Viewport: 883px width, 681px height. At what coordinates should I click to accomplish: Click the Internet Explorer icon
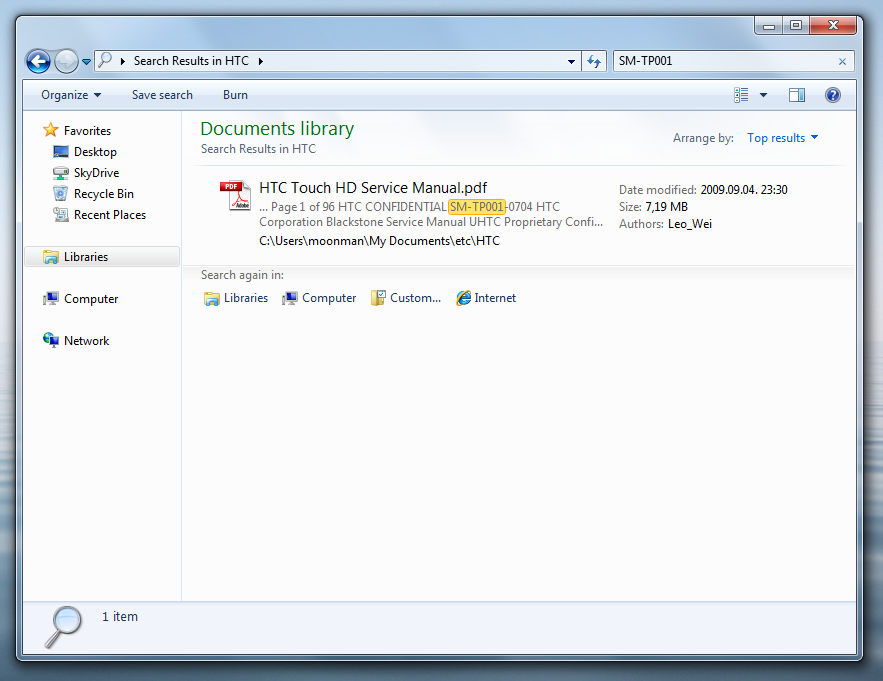tap(463, 298)
